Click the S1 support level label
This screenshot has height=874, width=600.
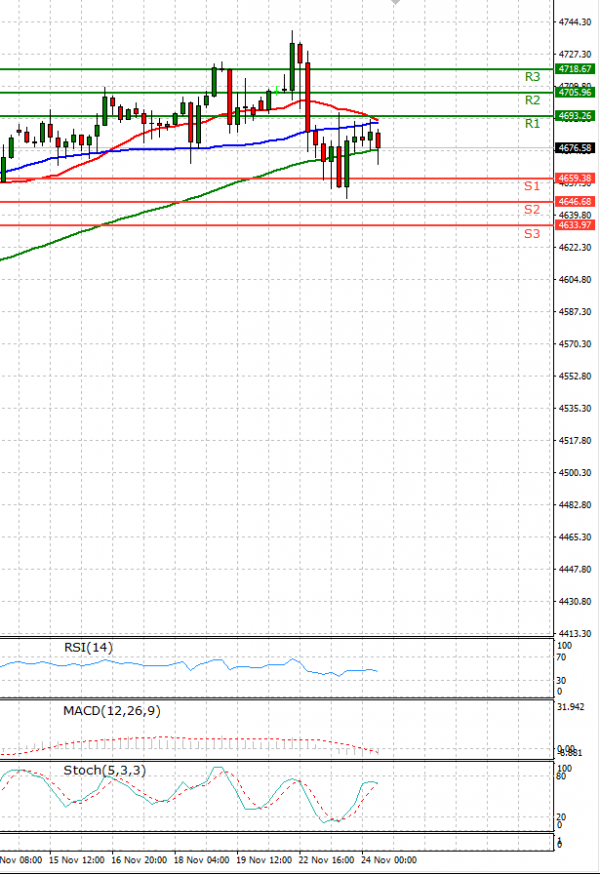531,186
